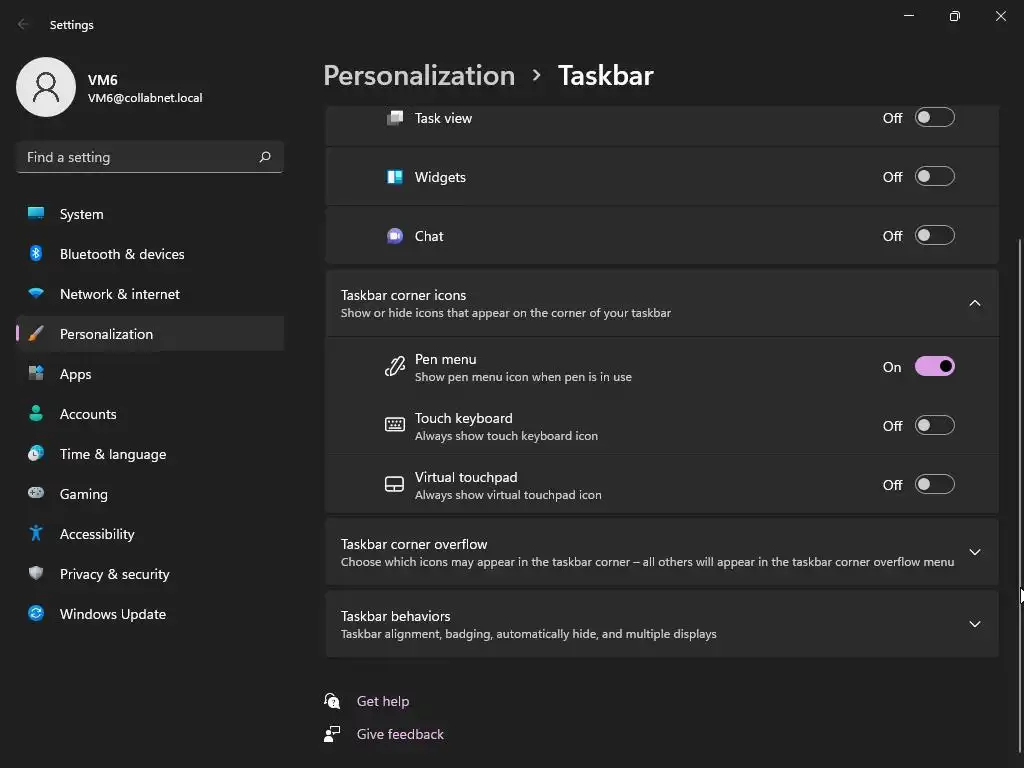Turn on the Widgets toggle

(934, 177)
